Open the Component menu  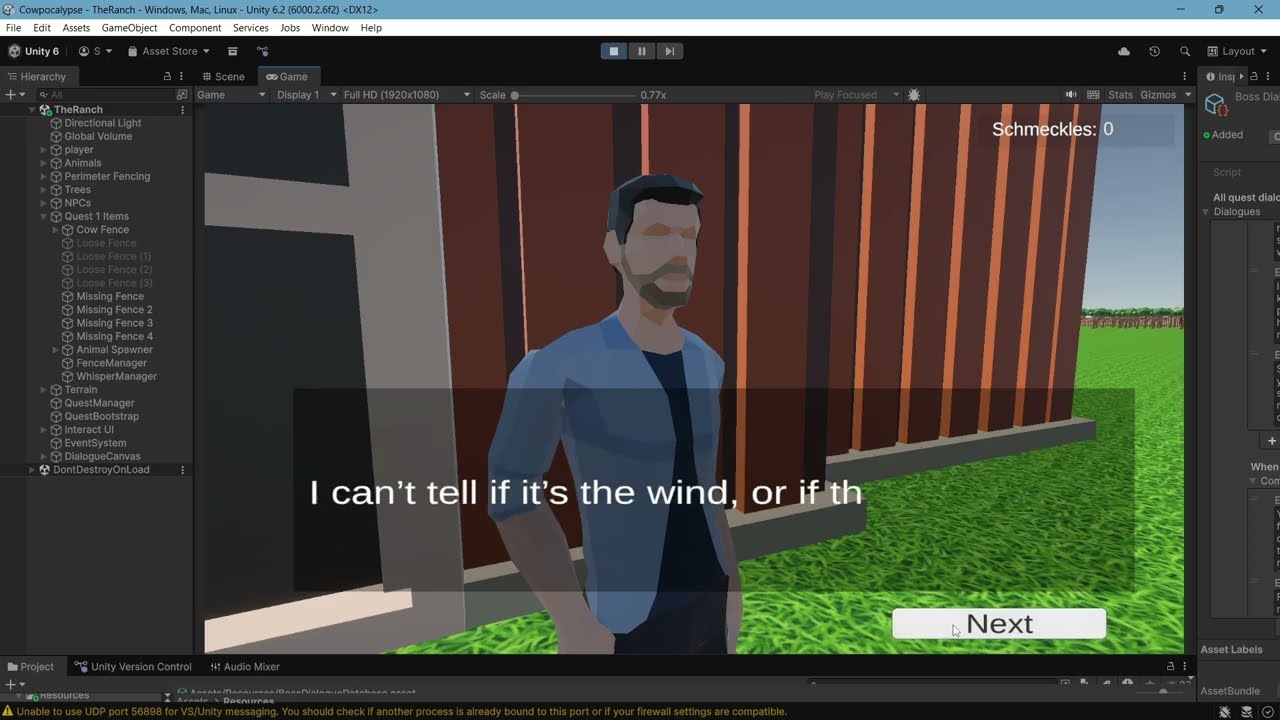point(195,28)
